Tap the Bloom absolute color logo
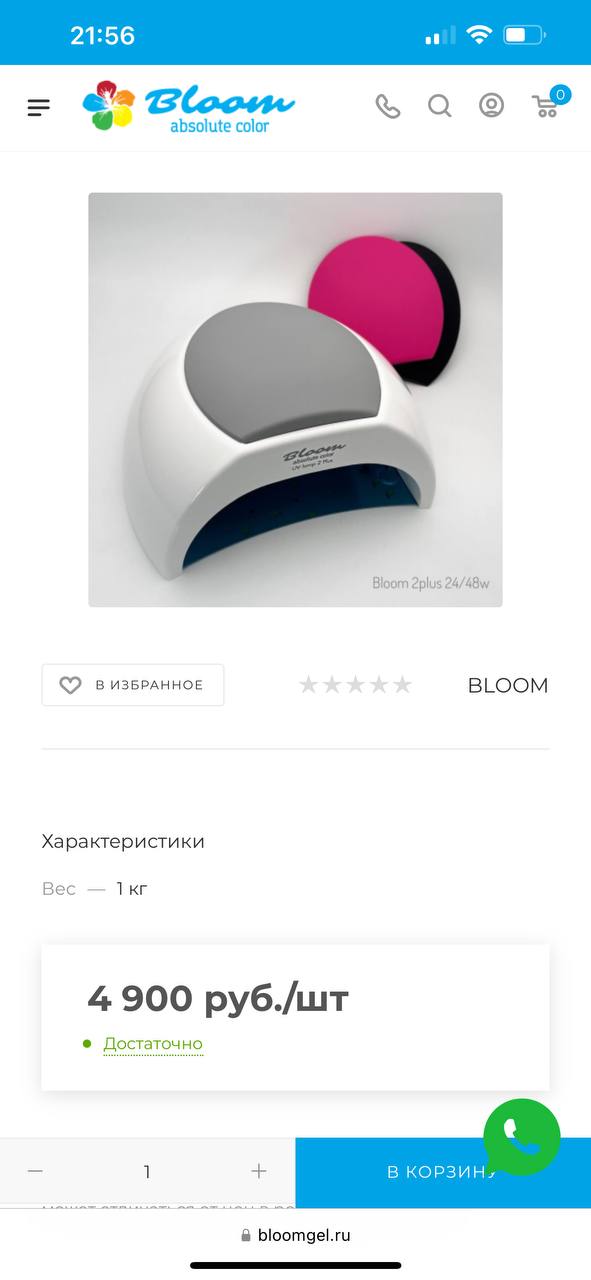Viewport: 591px width, 1280px height. 189,107
